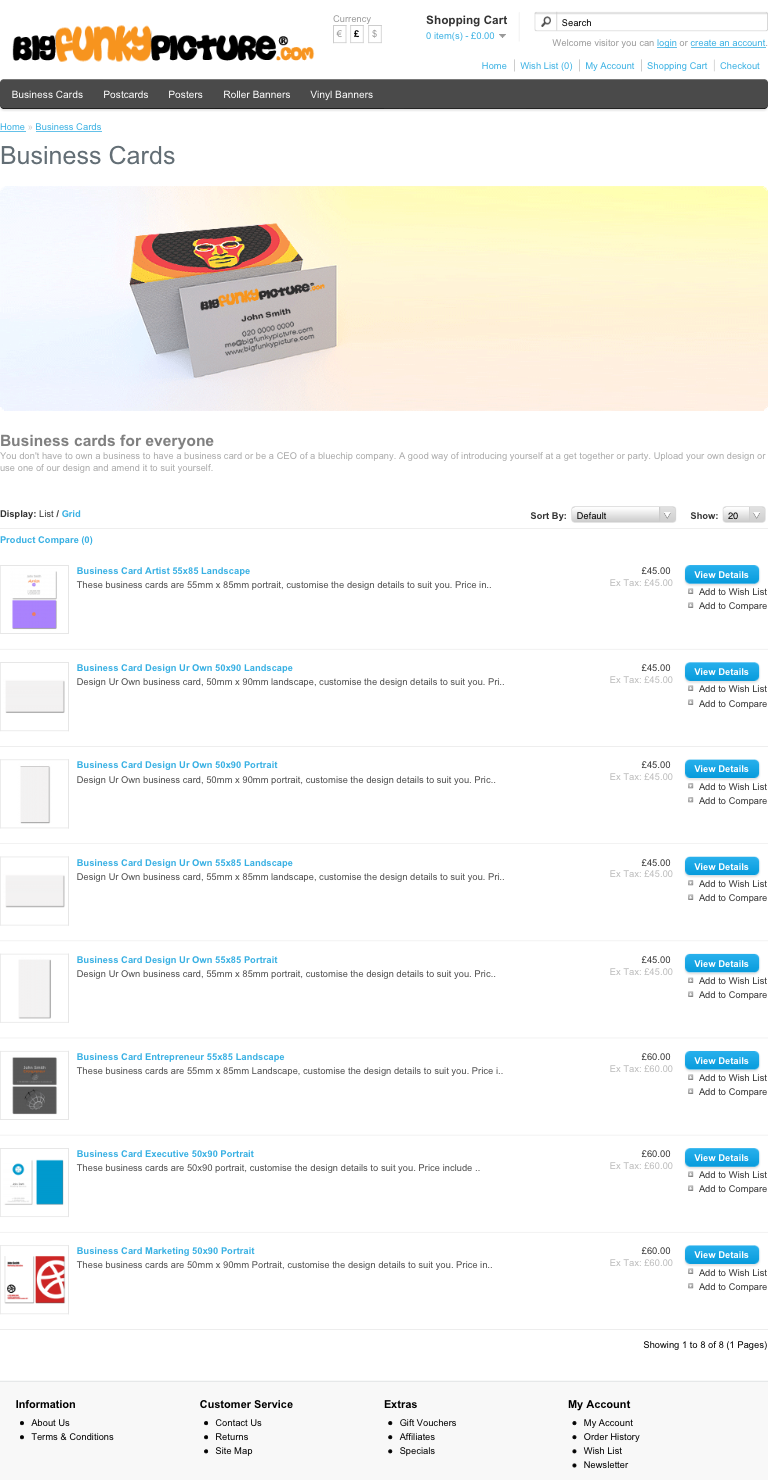Screen dimensions: 768x1480
Task: Add Entrepreneur 55x85 Landscape to Compare
Action: tap(732, 1092)
